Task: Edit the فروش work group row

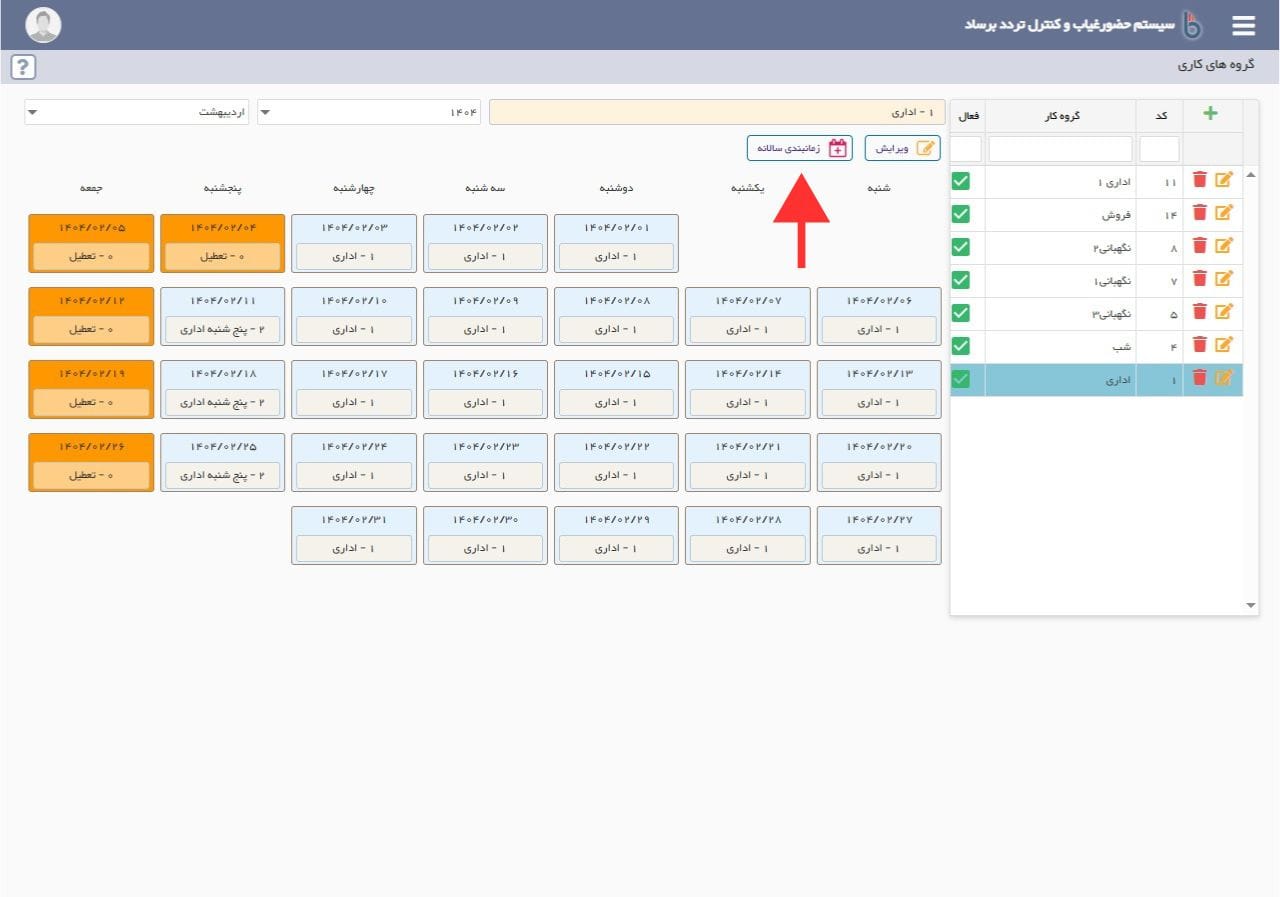Action: coord(1224,213)
